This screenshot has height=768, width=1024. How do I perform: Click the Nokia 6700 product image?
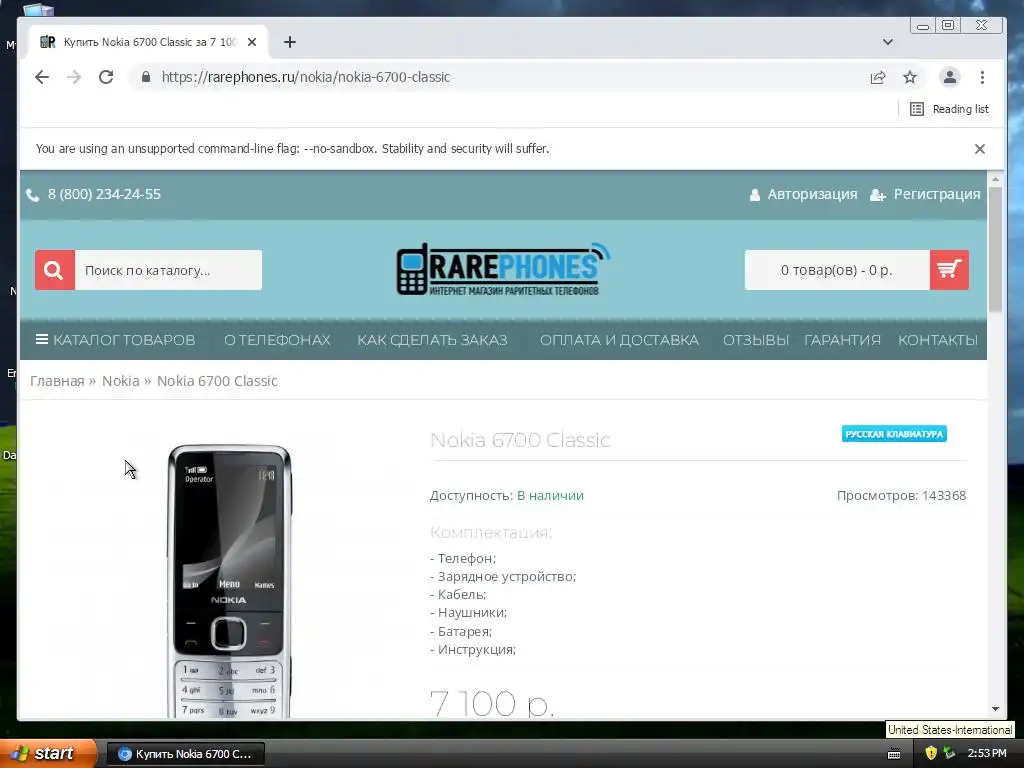click(229, 581)
